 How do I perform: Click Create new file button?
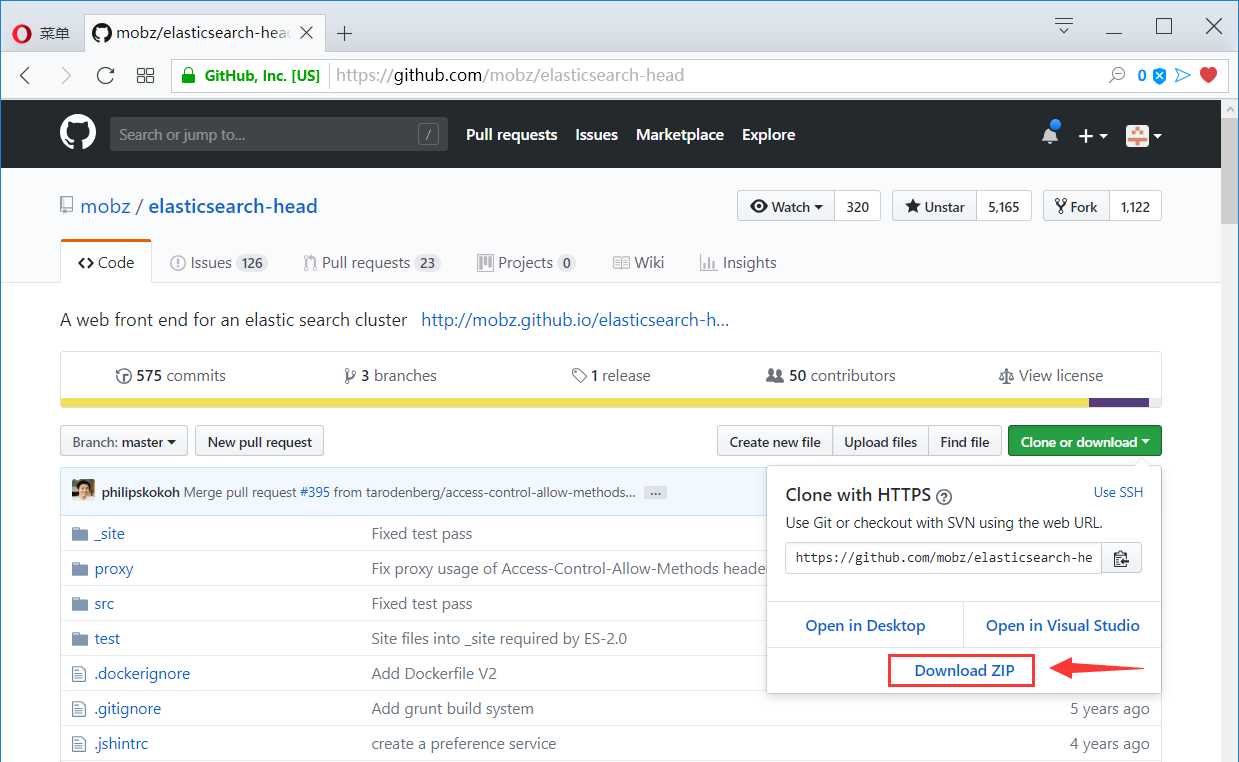point(775,442)
